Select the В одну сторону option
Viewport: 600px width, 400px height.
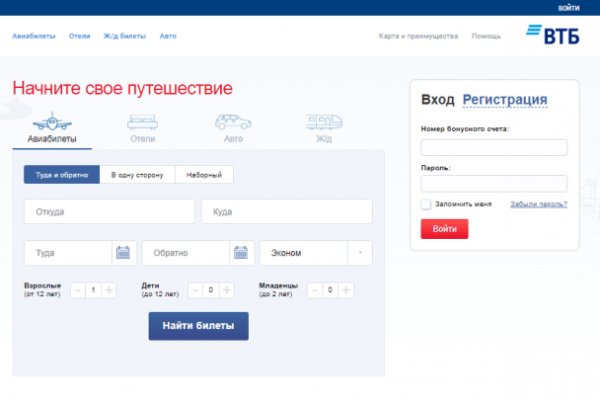coord(137,174)
